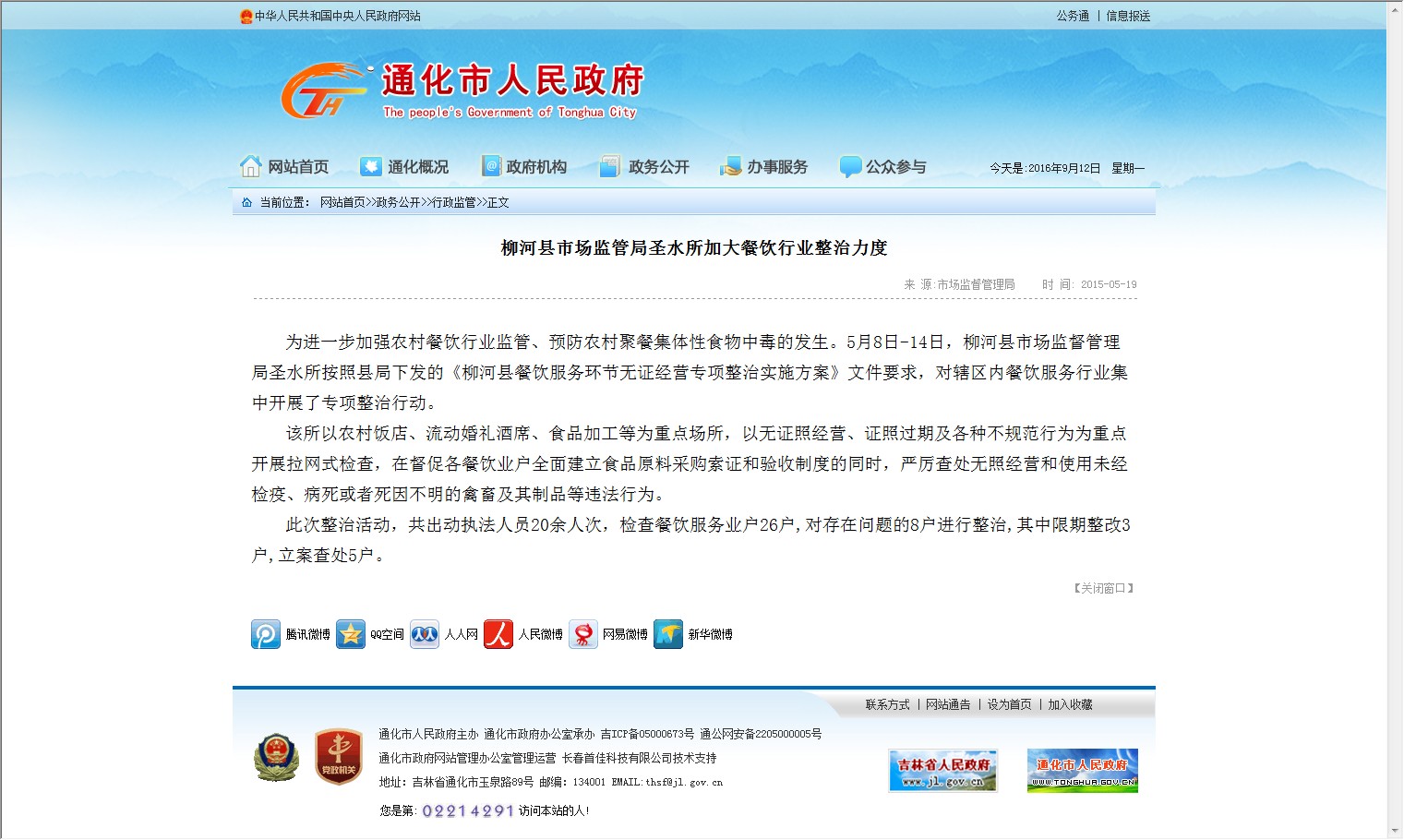Viewport: 1404px width, 840px height.
Task: Share via the red 人民微博 icon
Action: click(x=498, y=634)
